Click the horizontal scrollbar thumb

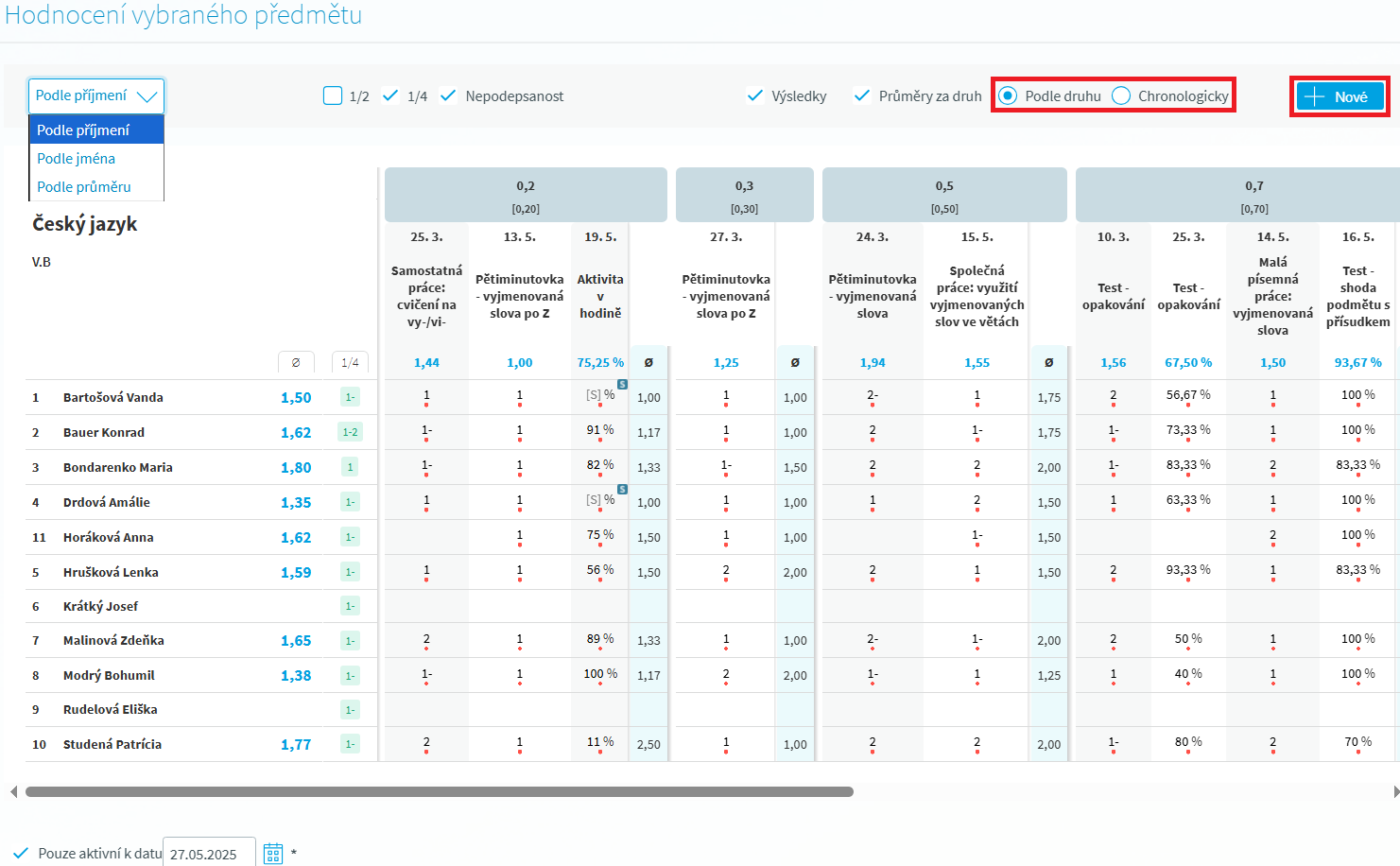tap(440, 791)
